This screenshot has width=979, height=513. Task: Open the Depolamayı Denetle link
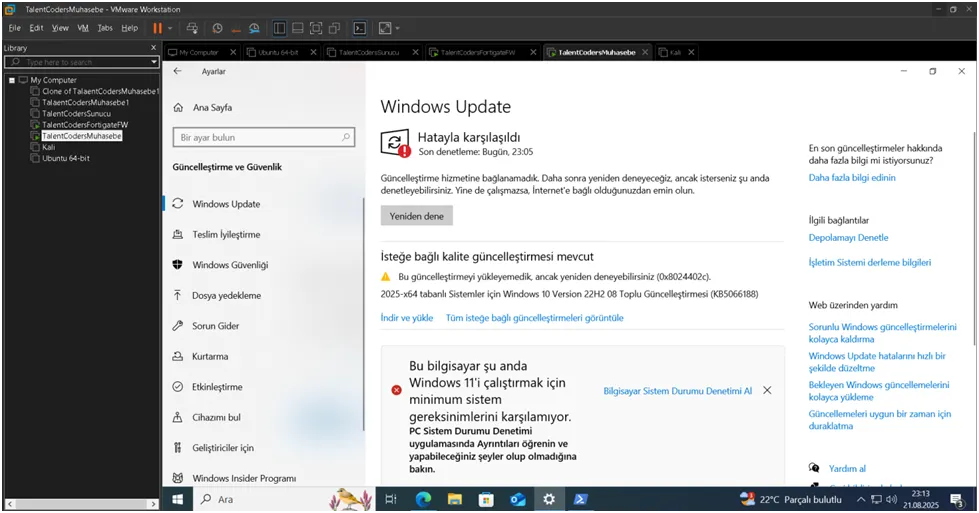pyautogui.click(x=848, y=238)
